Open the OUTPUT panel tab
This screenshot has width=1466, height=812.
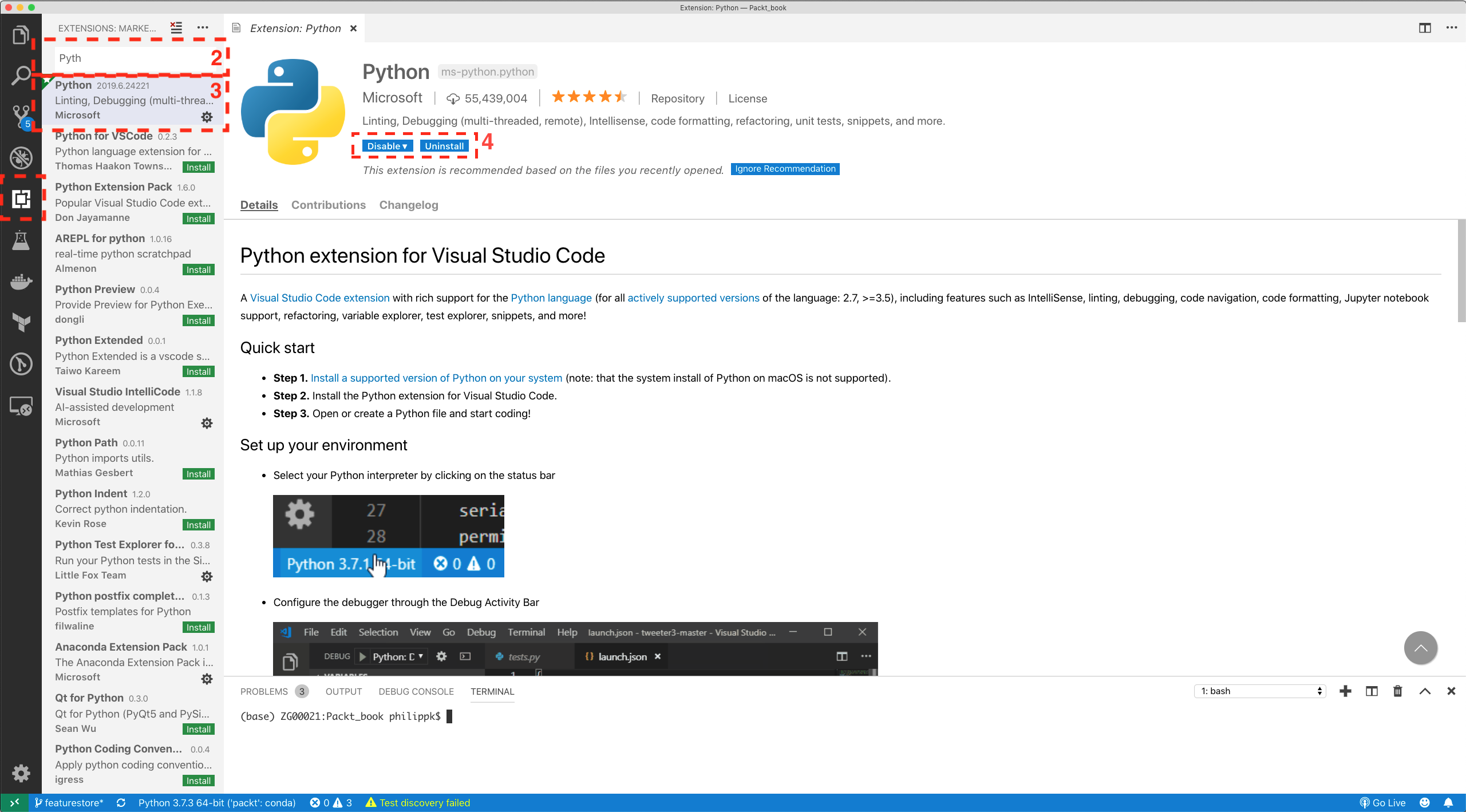tap(343, 691)
